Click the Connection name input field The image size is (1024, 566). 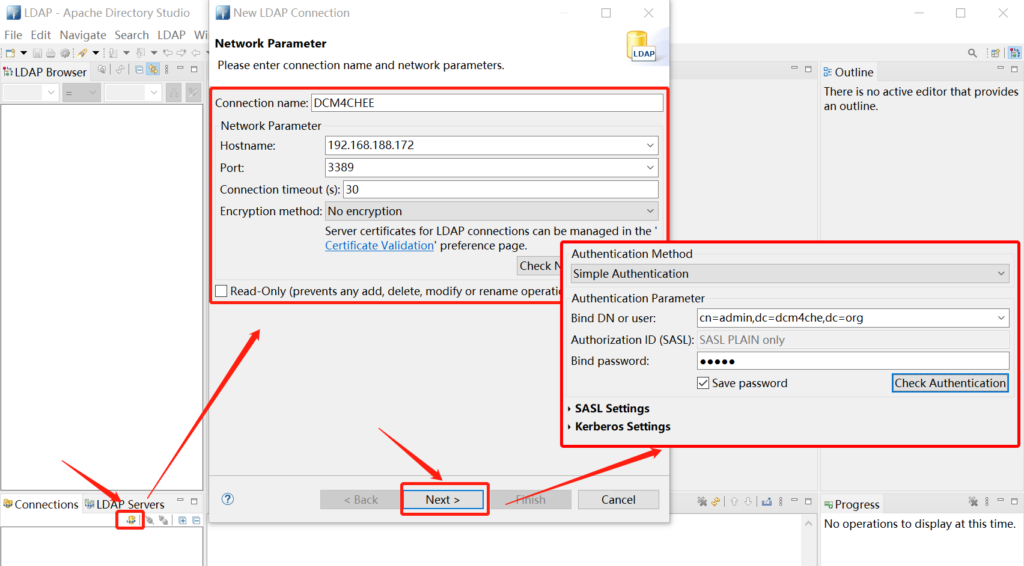(487, 103)
